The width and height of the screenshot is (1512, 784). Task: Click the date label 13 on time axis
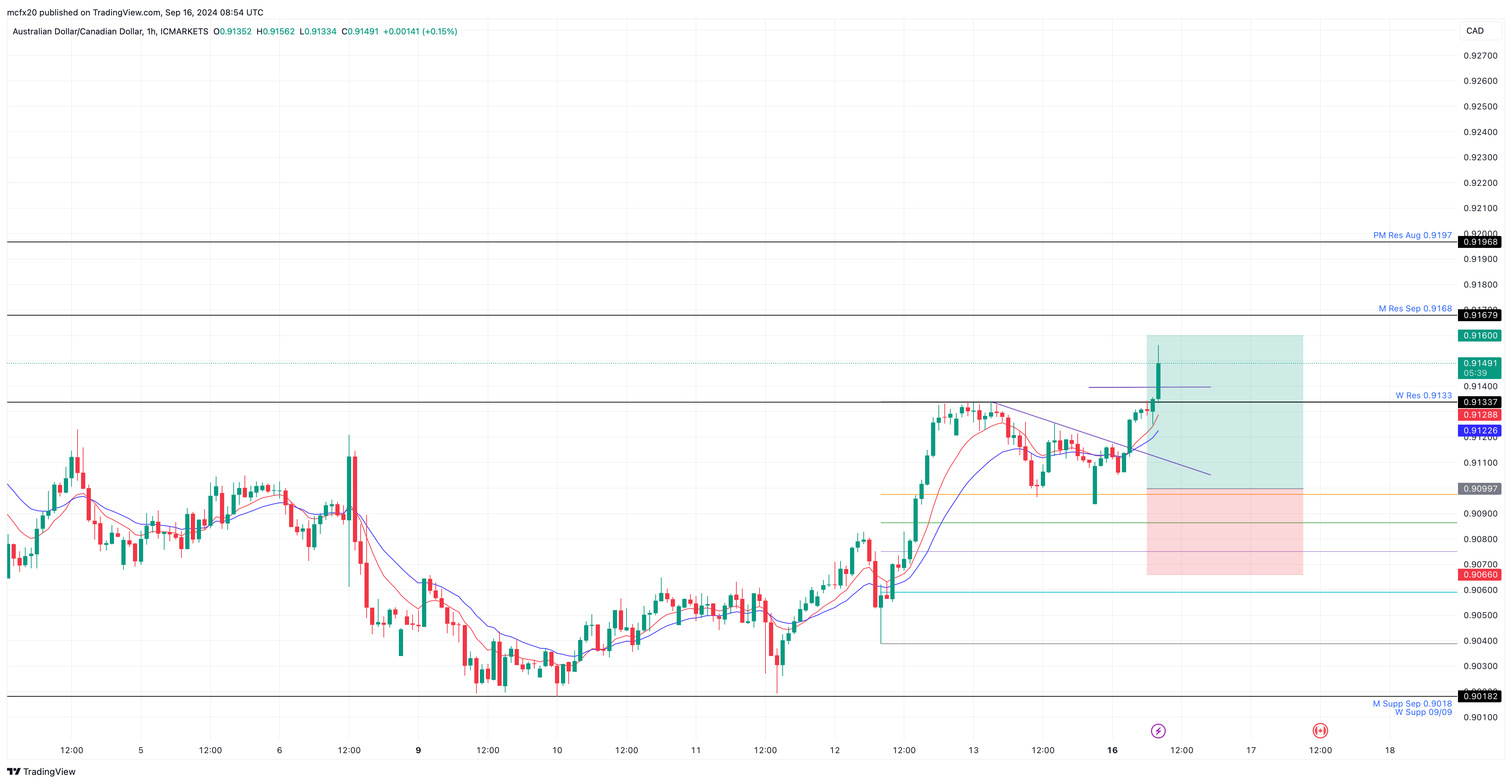[973, 750]
